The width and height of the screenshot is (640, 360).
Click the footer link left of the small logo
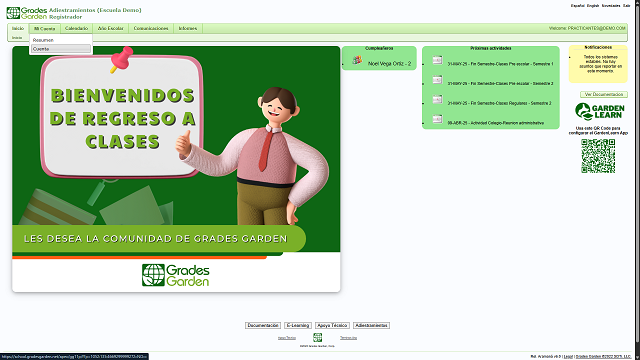[x=287, y=338]
